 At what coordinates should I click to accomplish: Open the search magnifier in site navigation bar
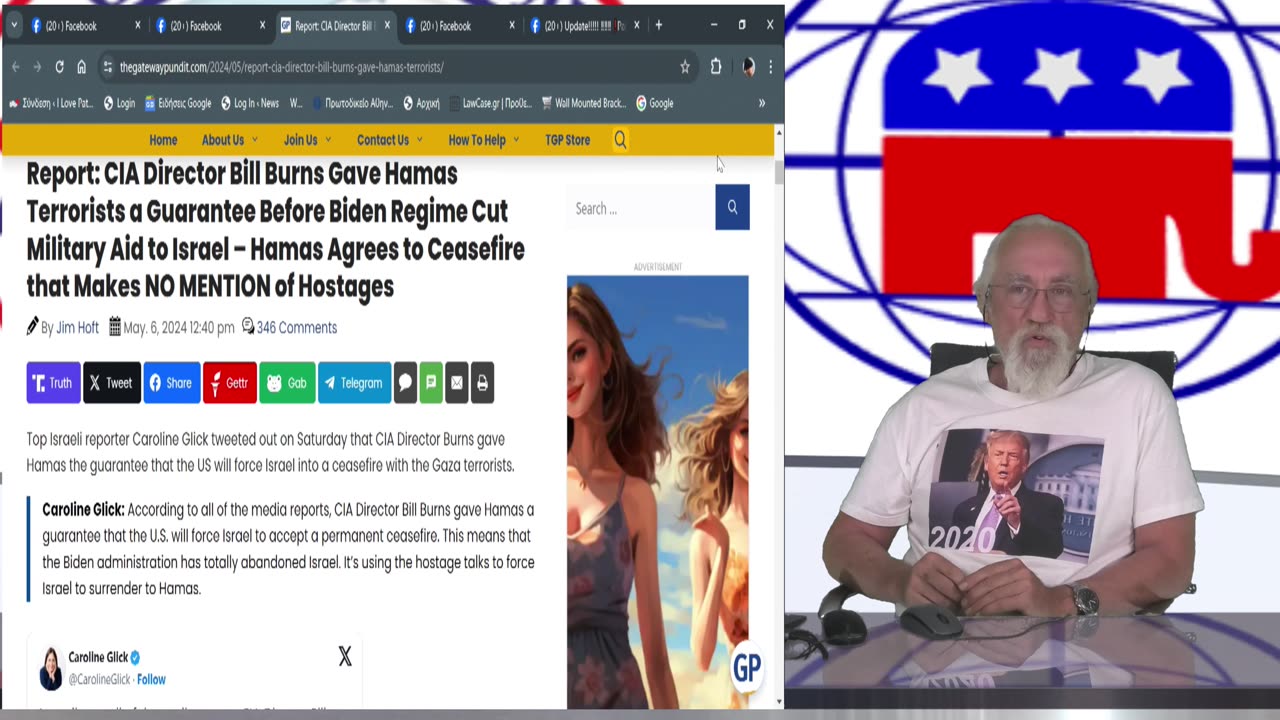point(620,140)
